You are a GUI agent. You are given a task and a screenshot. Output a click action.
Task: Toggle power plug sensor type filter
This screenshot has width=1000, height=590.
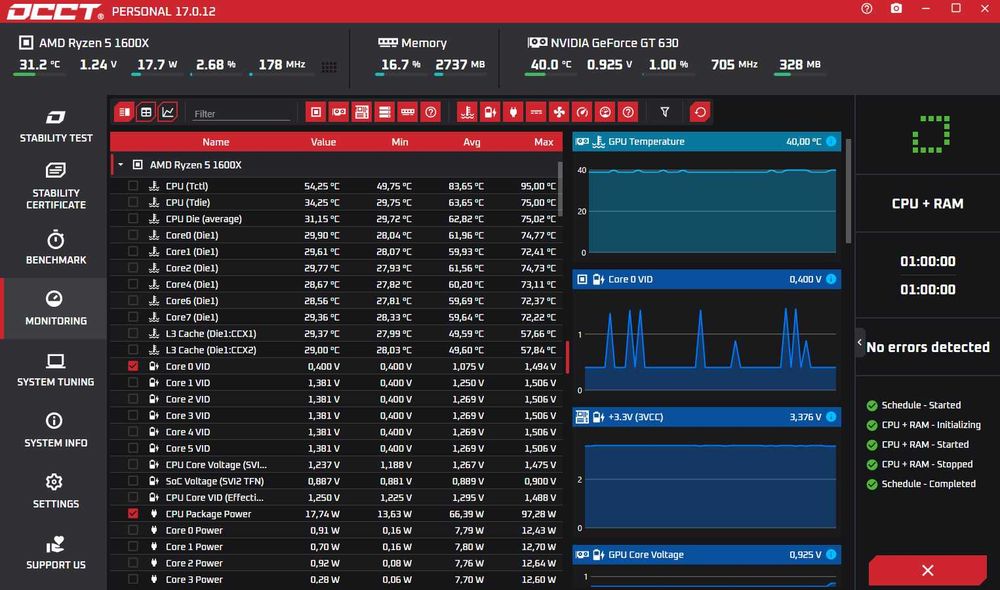513,112
